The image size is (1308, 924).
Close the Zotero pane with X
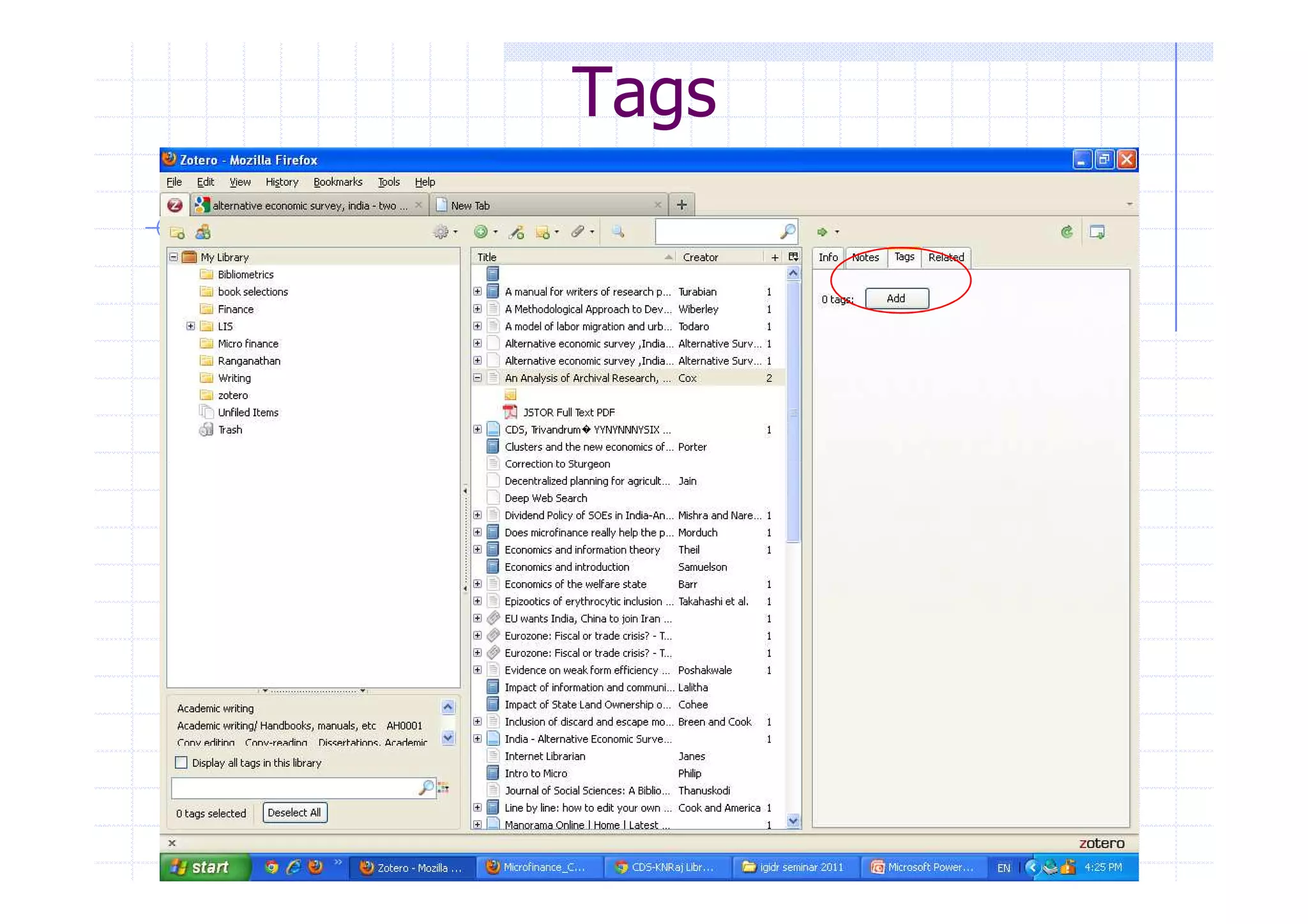[172, 844]
